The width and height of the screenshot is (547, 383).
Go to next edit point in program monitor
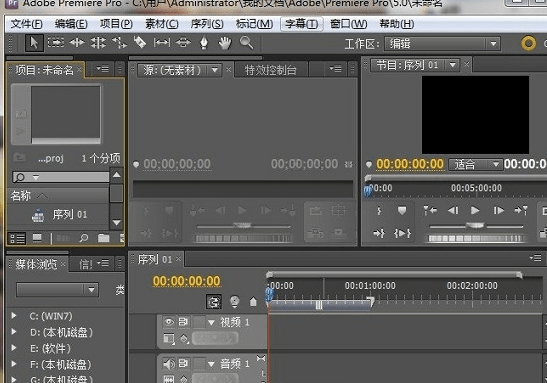(521, 211)
